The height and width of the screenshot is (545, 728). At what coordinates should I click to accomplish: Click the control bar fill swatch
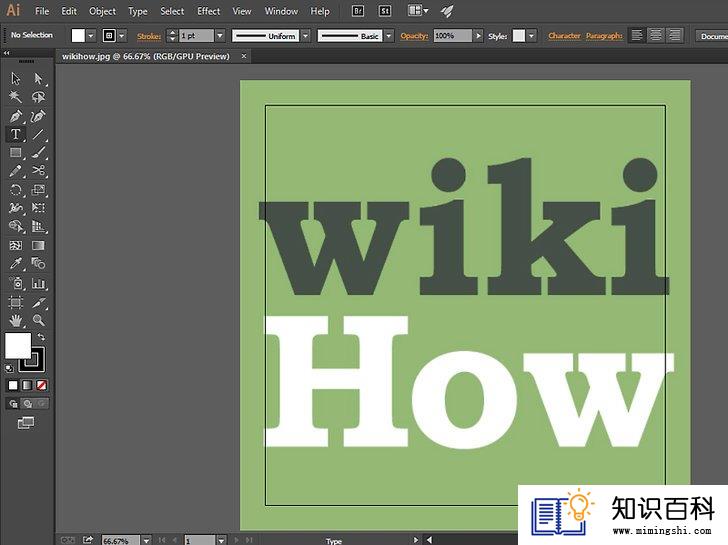click(78, 35)
